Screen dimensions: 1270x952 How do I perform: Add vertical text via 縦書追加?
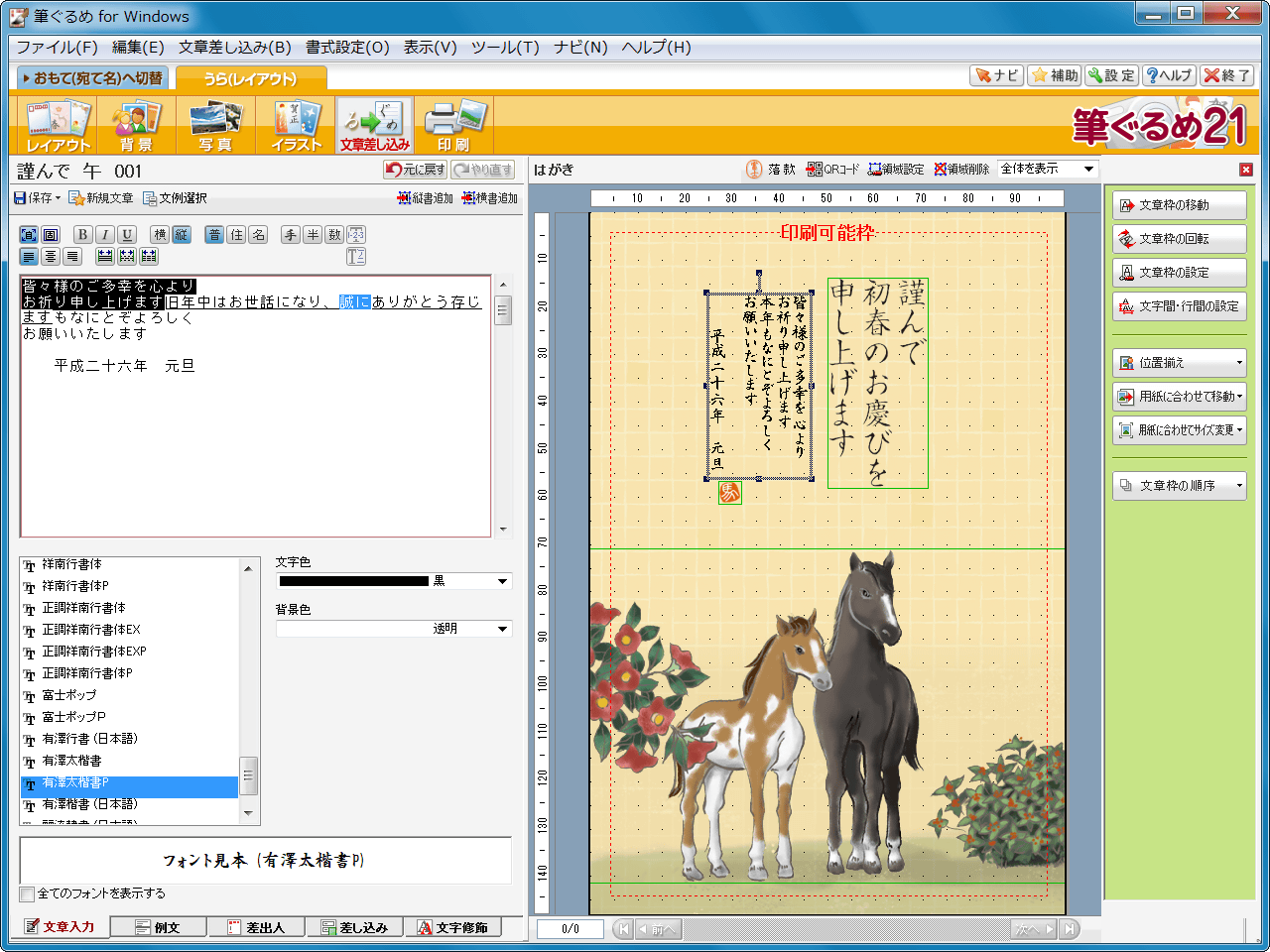click(x=425, y=198)
